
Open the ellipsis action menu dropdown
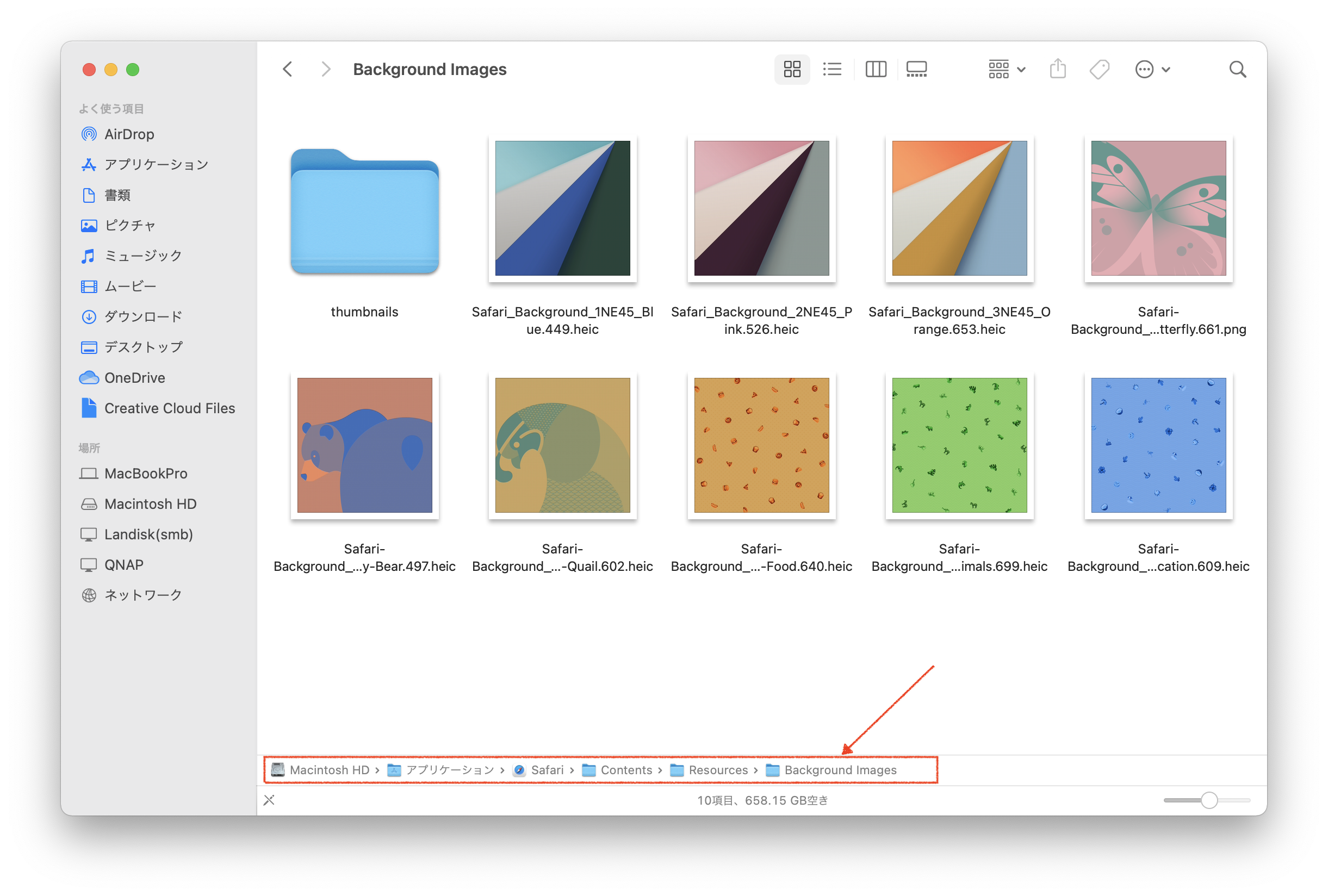(1152, 69)
